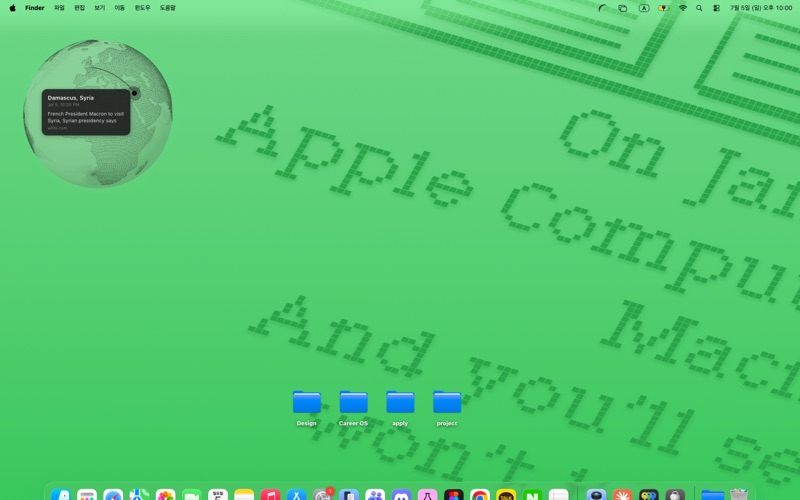Viewport: 800px width, 500px height.
Task: Launch Figma from the Dock
Action: click(454, 496)
